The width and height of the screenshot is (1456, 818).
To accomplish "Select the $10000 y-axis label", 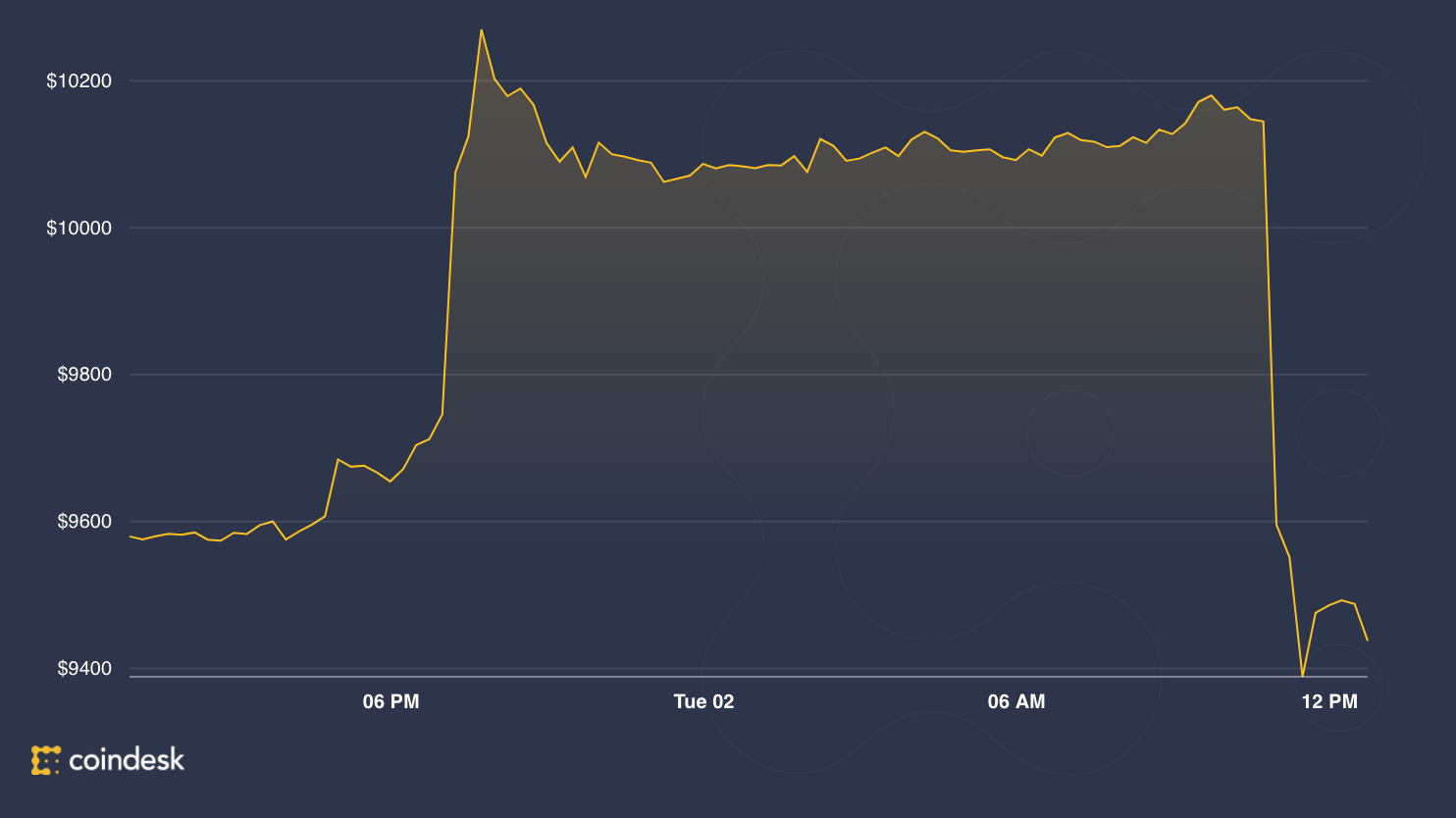I will pos(78,229).
